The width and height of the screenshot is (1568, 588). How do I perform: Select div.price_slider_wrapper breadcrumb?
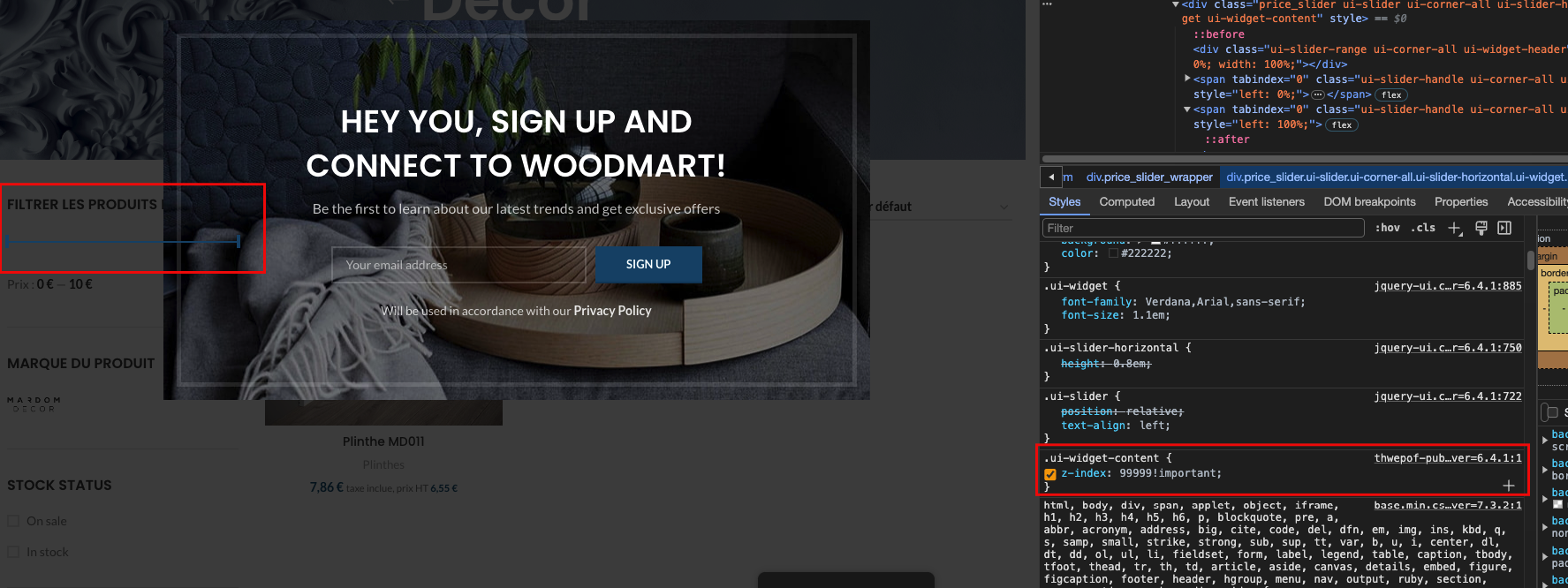pyautogui.click(x=1149, y=177)
